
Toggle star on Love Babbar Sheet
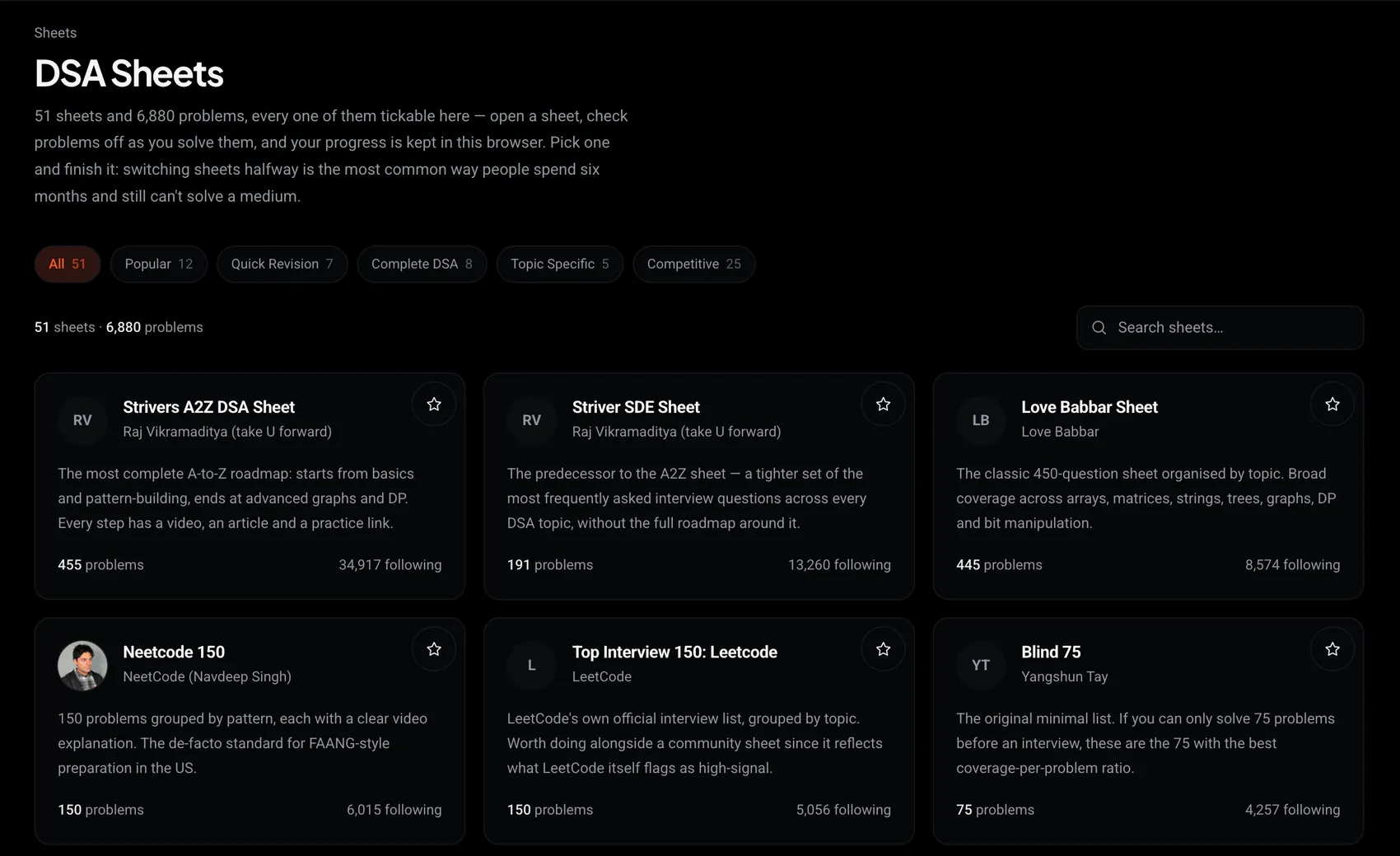pyautogui.click(x=1332, y=405)
